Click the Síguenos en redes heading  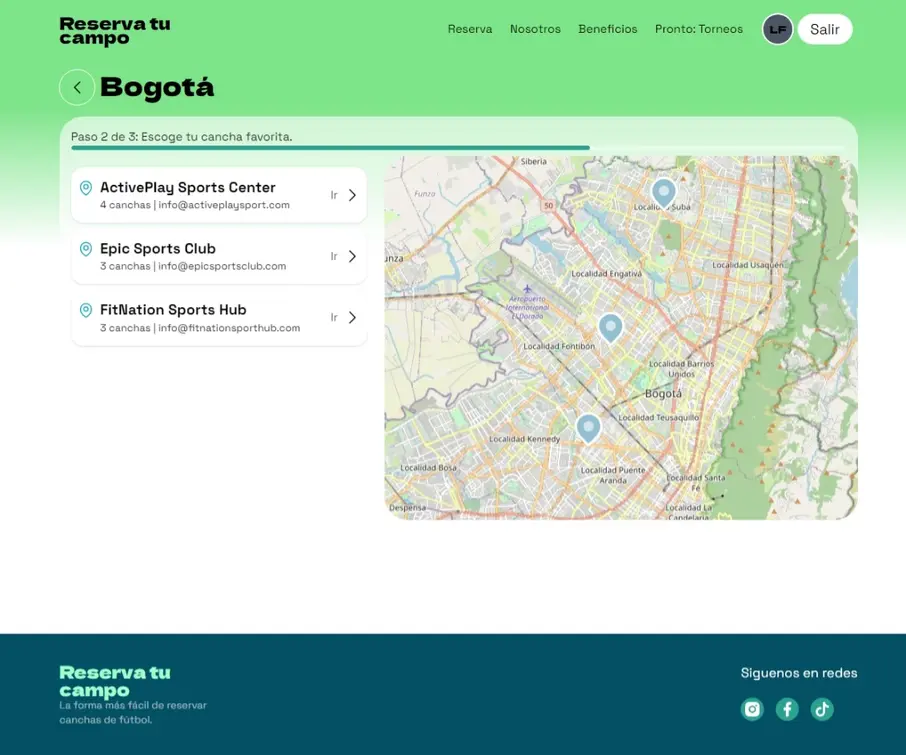click(x=799, y=673)
